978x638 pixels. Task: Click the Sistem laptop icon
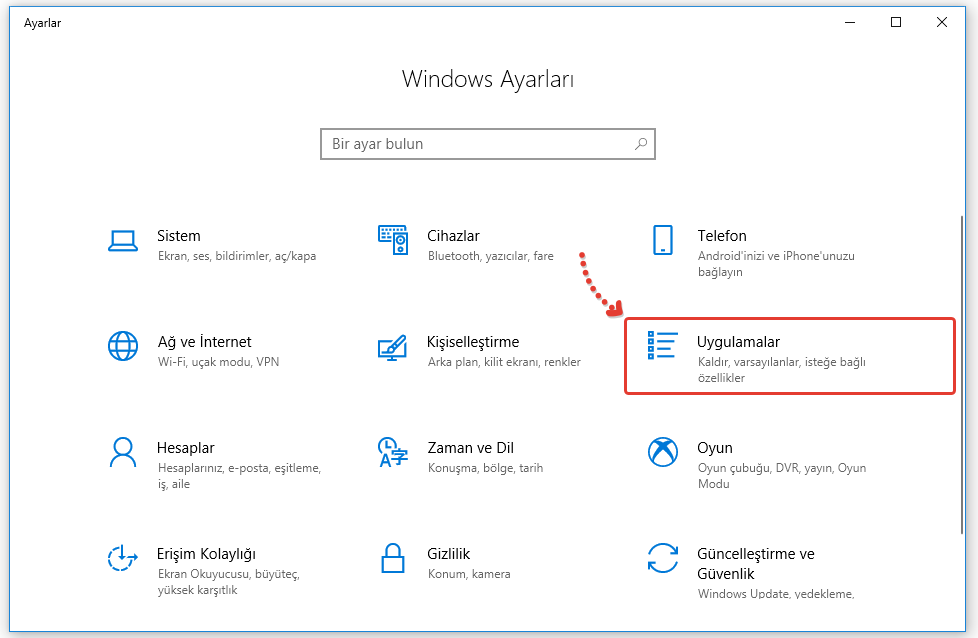(122, 240)
